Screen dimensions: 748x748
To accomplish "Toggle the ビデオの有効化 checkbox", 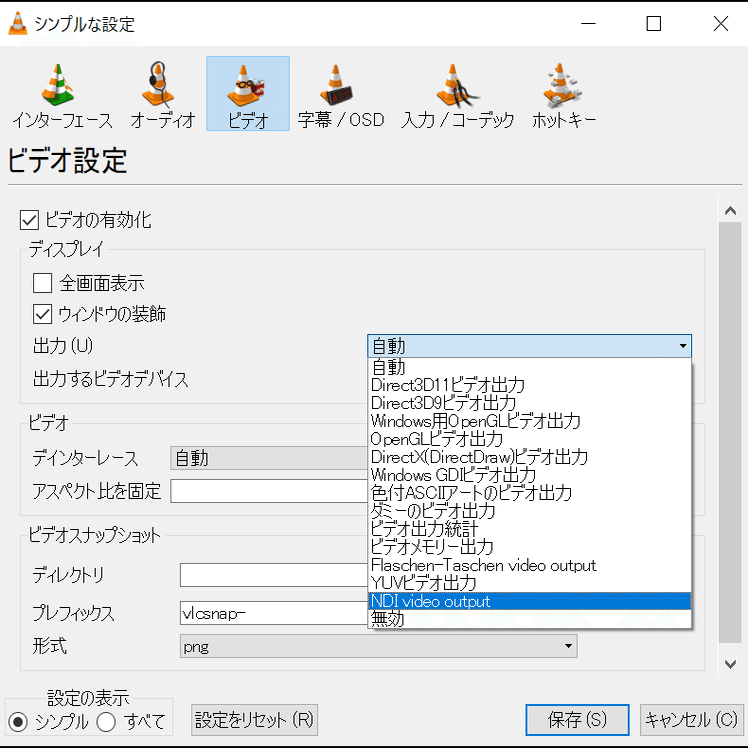I will tap(29, 220).
